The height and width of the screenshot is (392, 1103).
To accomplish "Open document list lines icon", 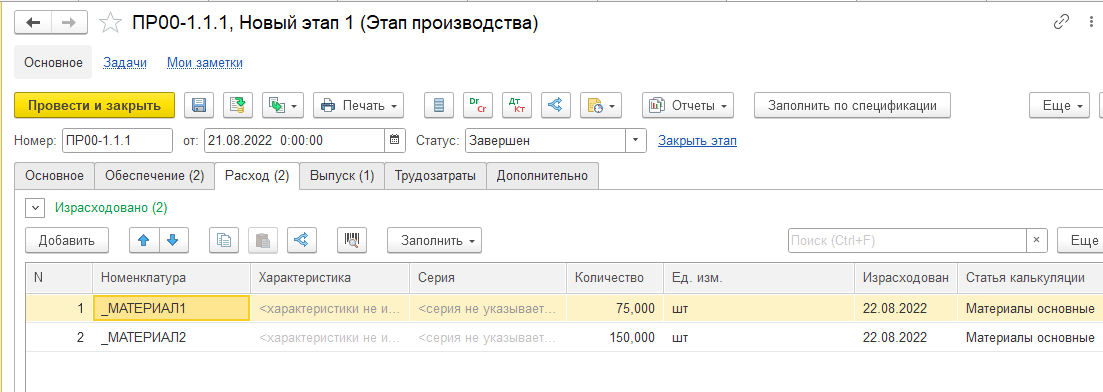I will (439, 106).
